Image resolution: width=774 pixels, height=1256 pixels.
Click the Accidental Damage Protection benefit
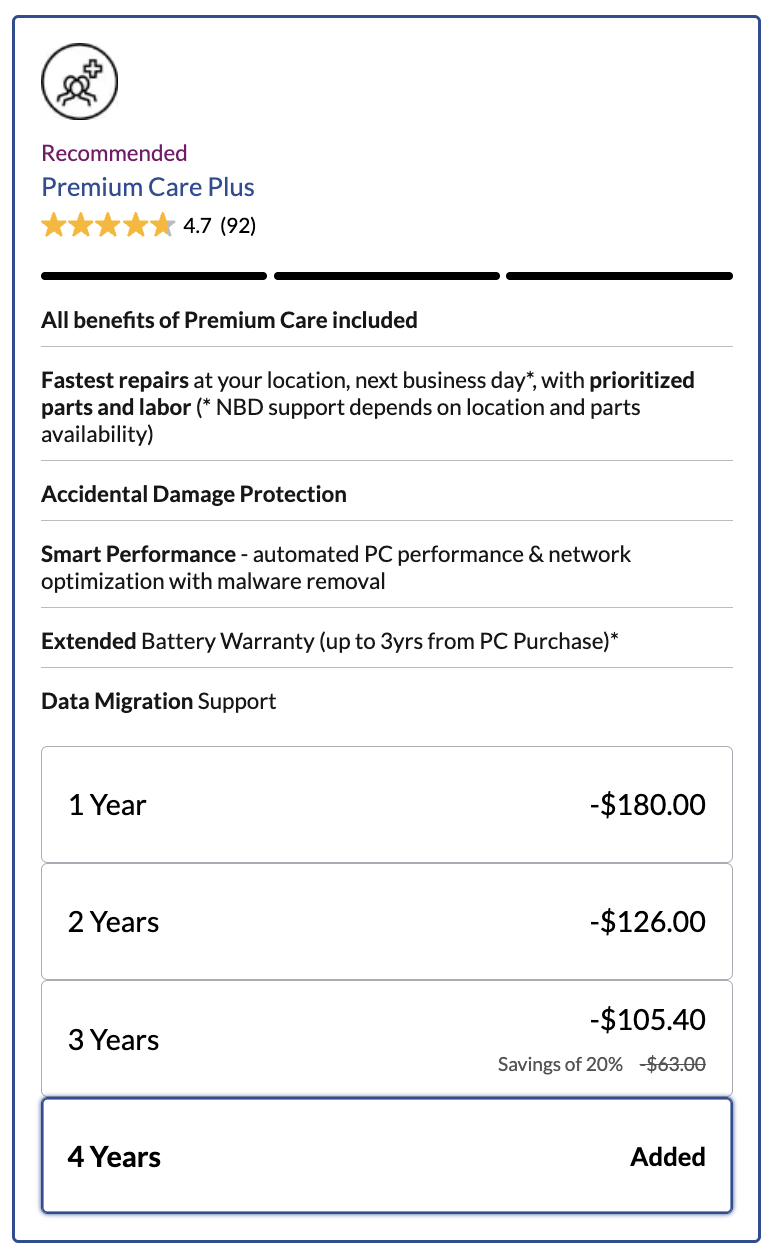tap(194, 494)
